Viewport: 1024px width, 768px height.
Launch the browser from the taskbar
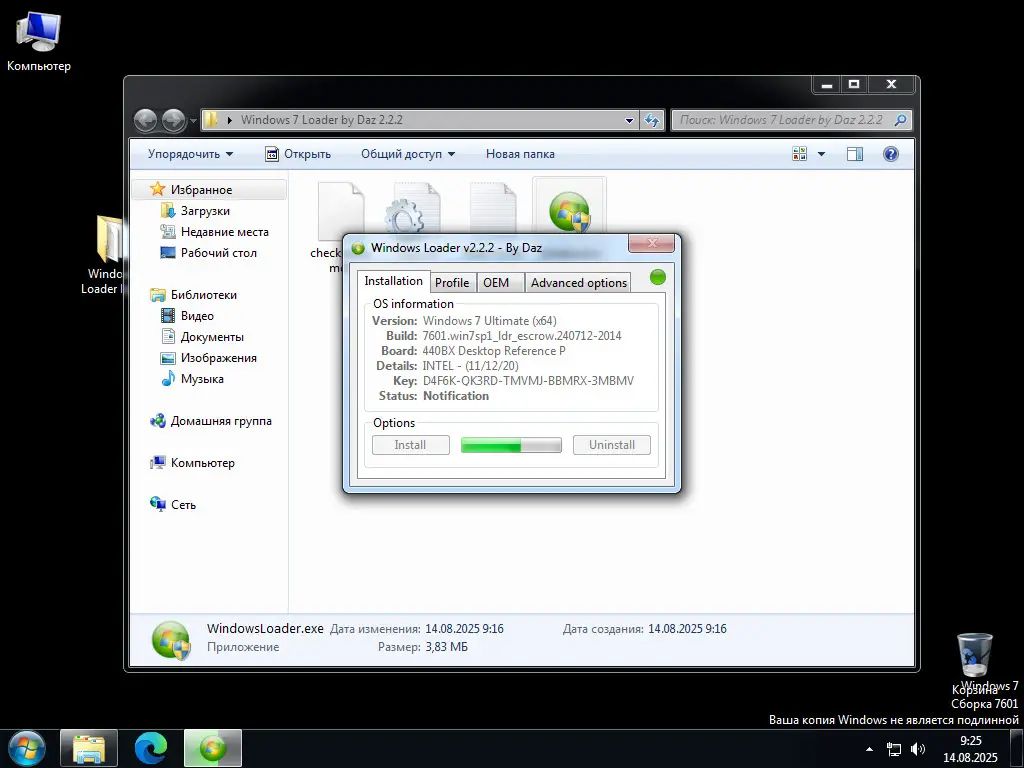point(150,747)
